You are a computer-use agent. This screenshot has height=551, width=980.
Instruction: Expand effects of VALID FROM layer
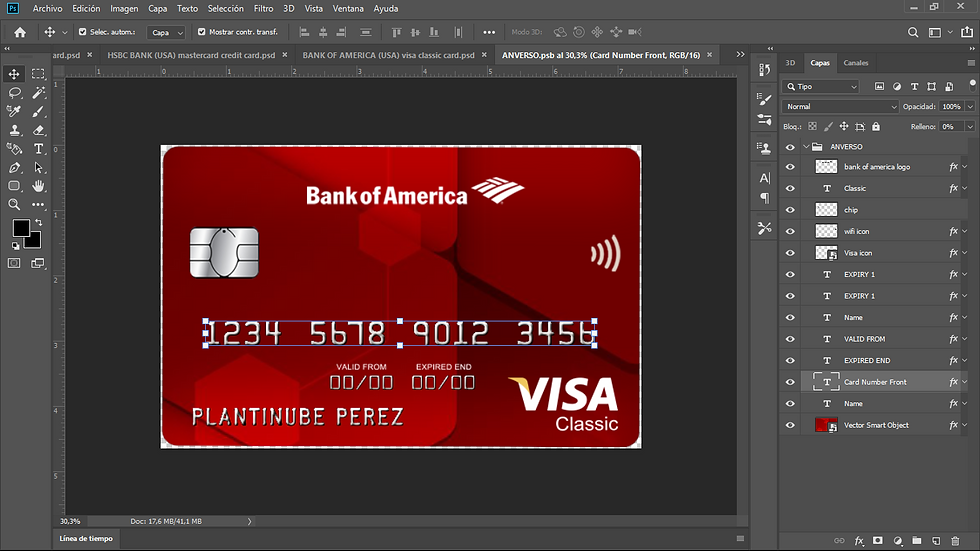tap(965, 339)
